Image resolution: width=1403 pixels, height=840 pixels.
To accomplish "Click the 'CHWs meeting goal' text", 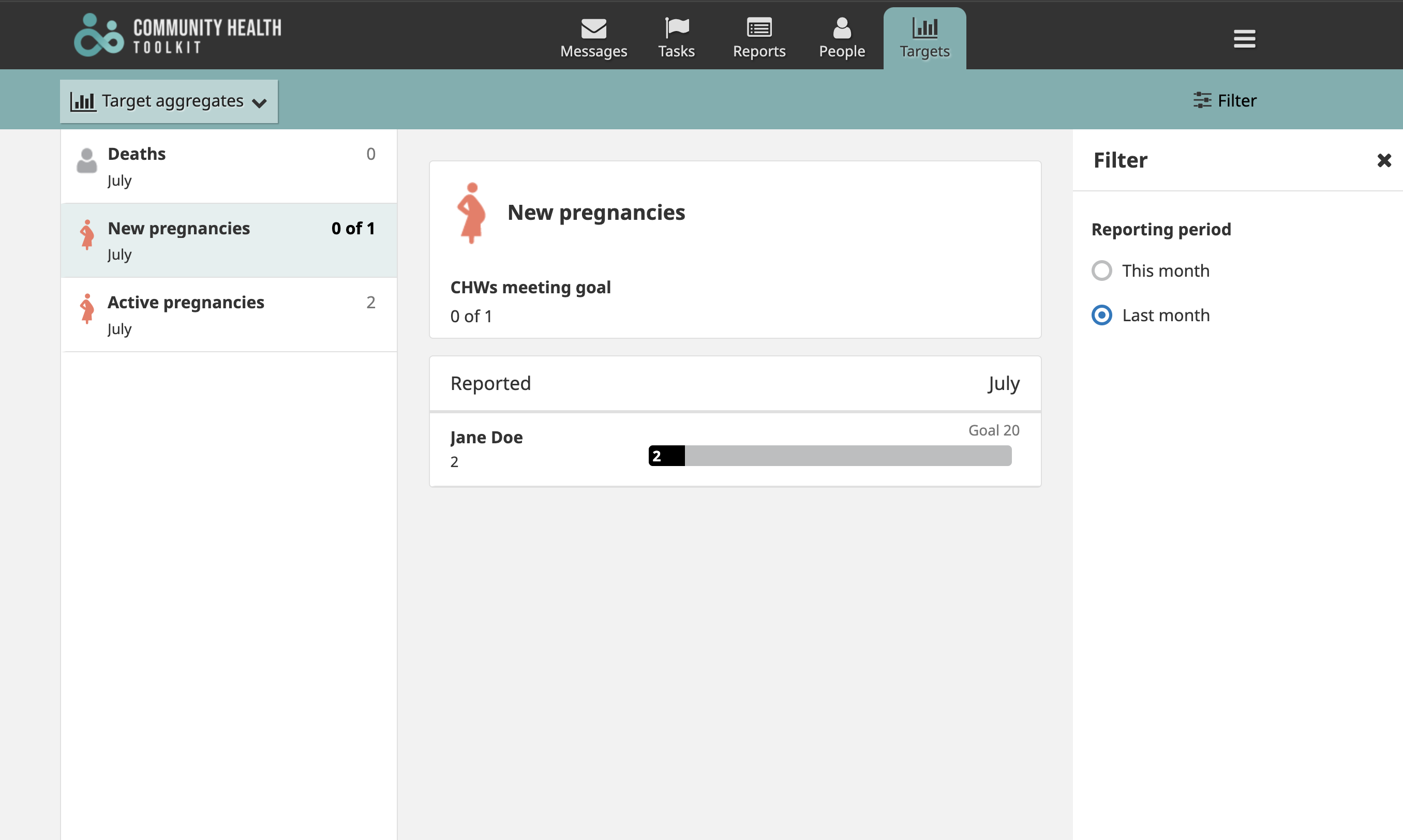I will click(530, 288).
